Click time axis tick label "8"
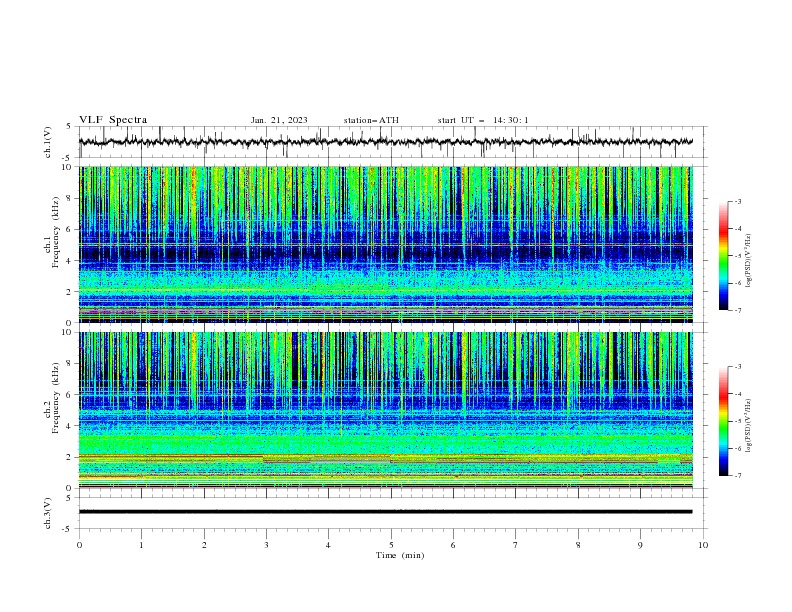 [578, 545]
